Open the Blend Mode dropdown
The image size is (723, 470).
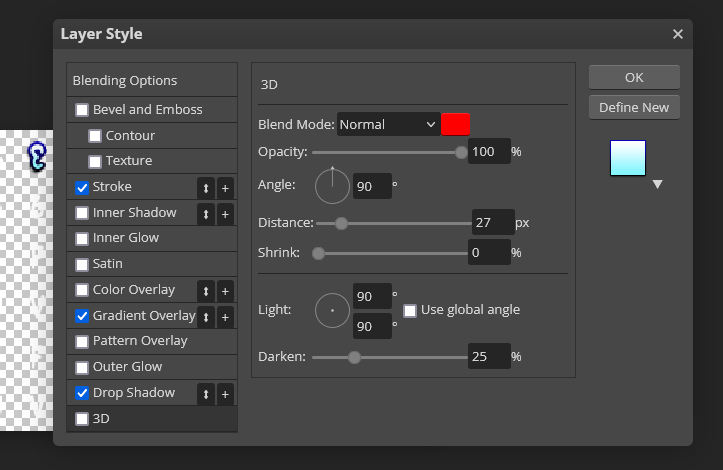388,124
